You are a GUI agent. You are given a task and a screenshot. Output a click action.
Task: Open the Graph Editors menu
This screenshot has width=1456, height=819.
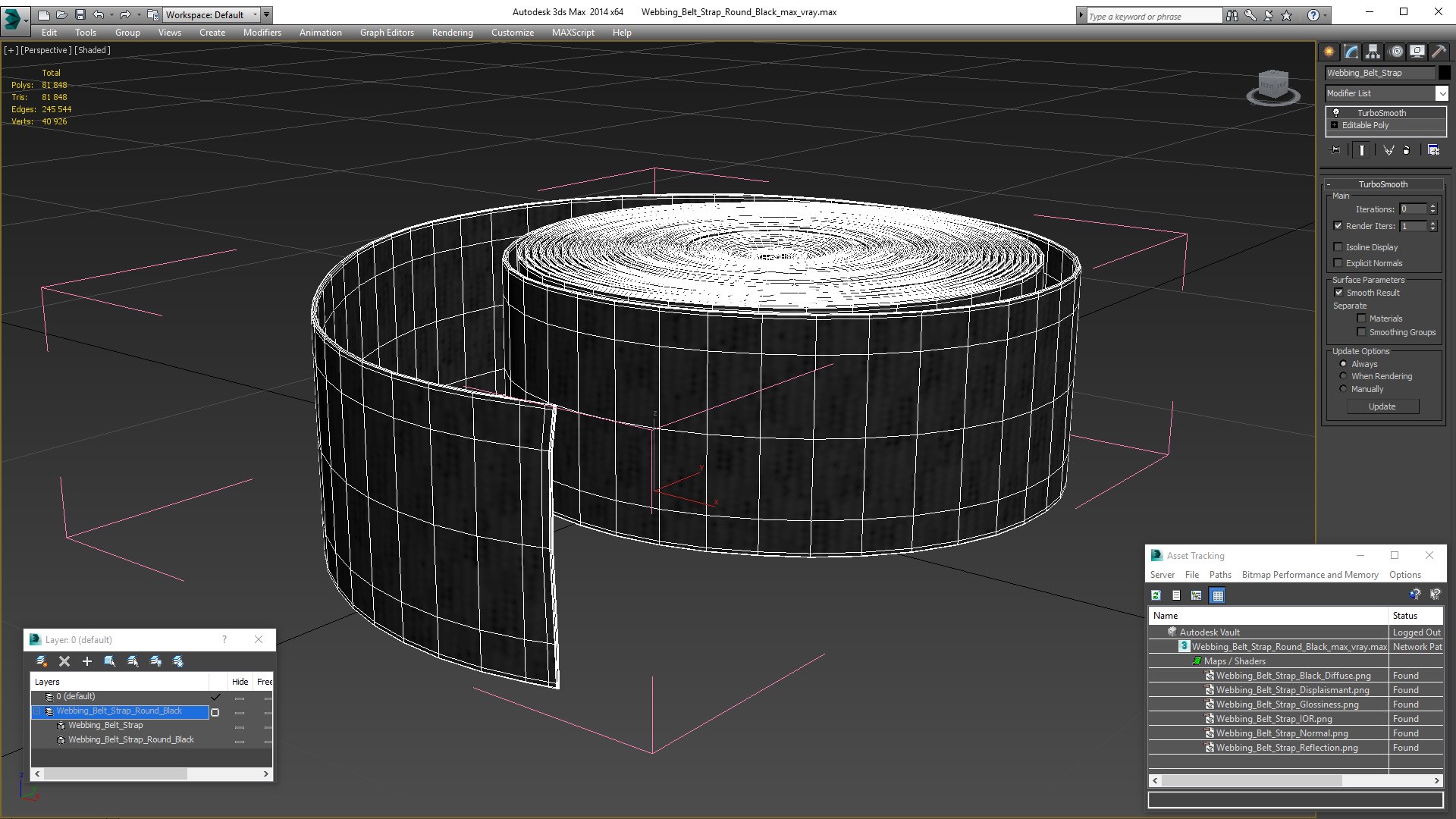387,33
